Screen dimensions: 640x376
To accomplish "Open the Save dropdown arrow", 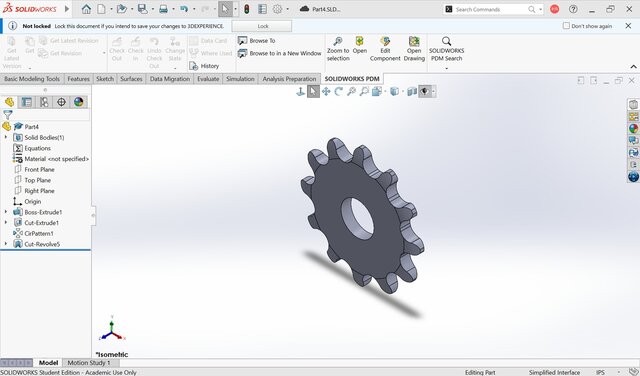I will click(x=152, y=9).
